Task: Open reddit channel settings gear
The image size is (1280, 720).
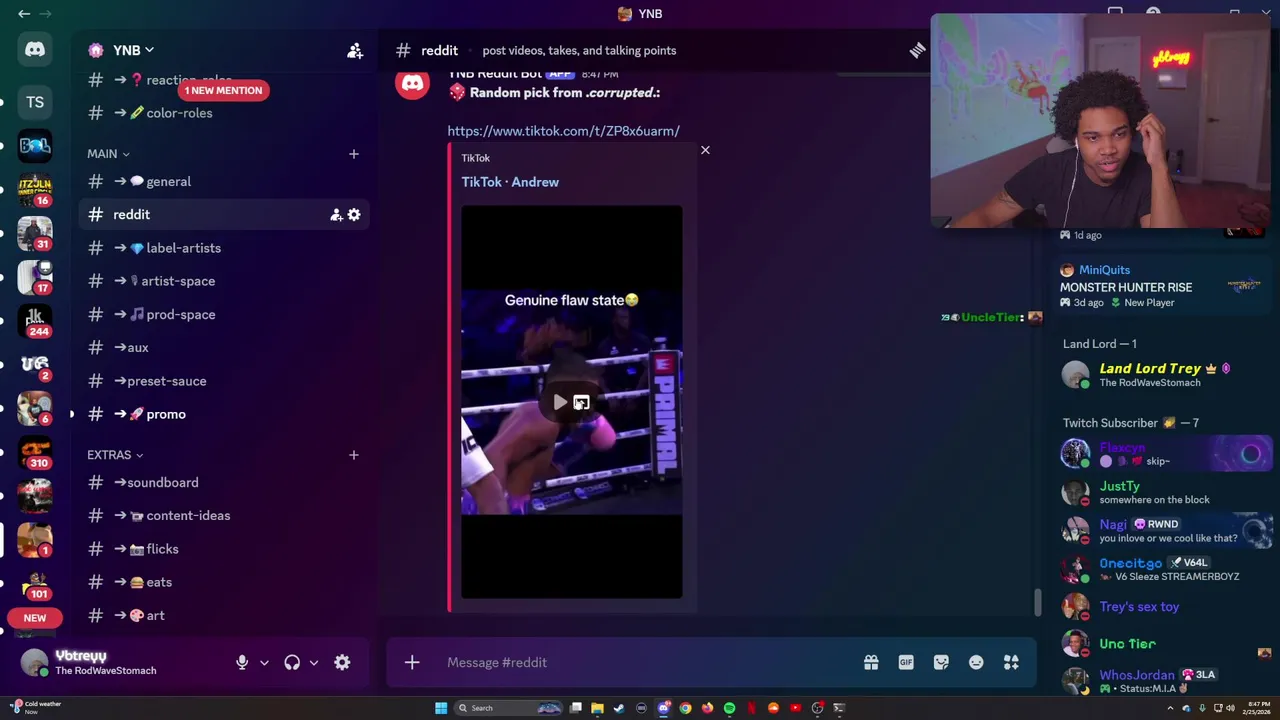Action: tap(354, 214)
